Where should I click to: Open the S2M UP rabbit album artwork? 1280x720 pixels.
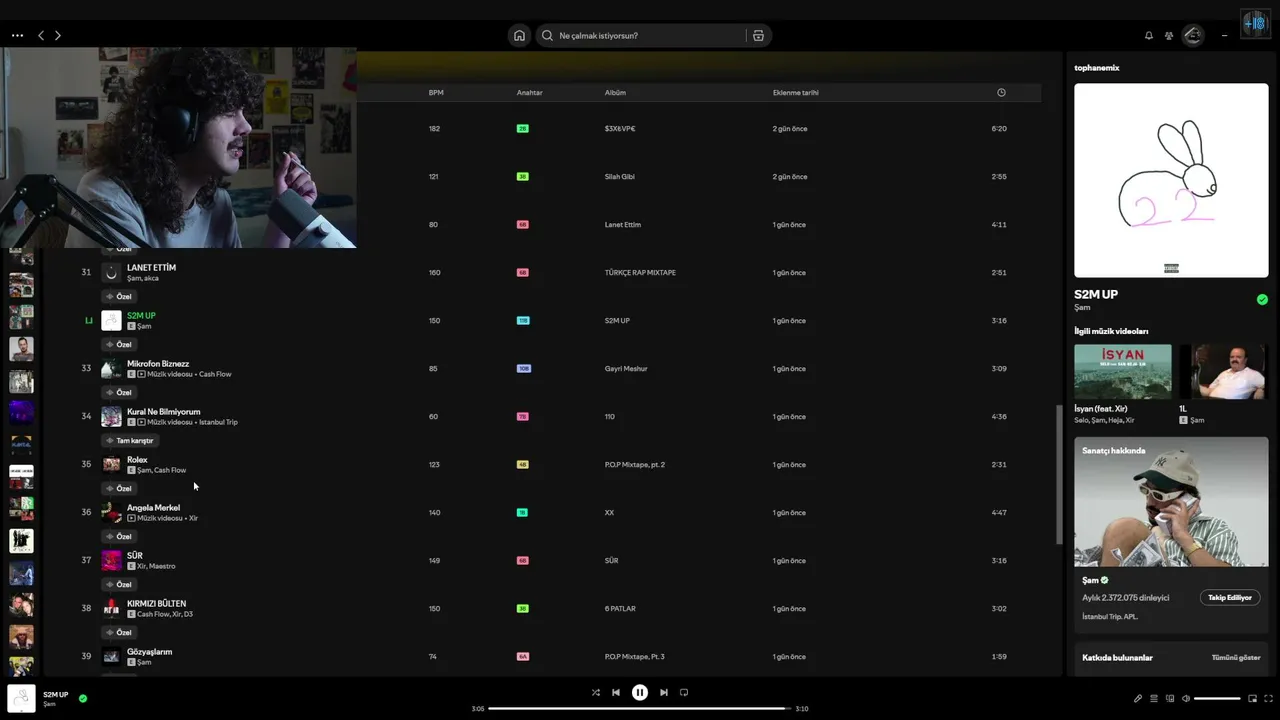(x=1171, y=180)
